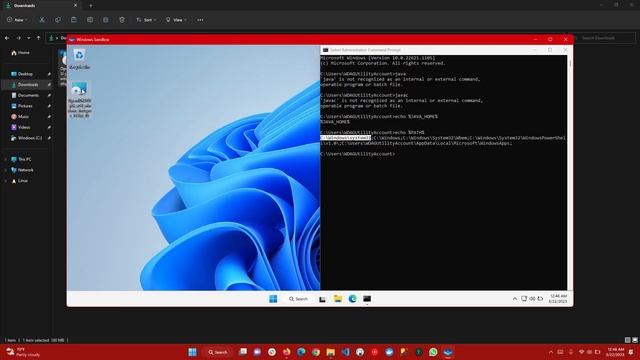Switch File Explorer to details view layout
The width and height of the screenshot is (640, 360).
click(x=627, y=340)
